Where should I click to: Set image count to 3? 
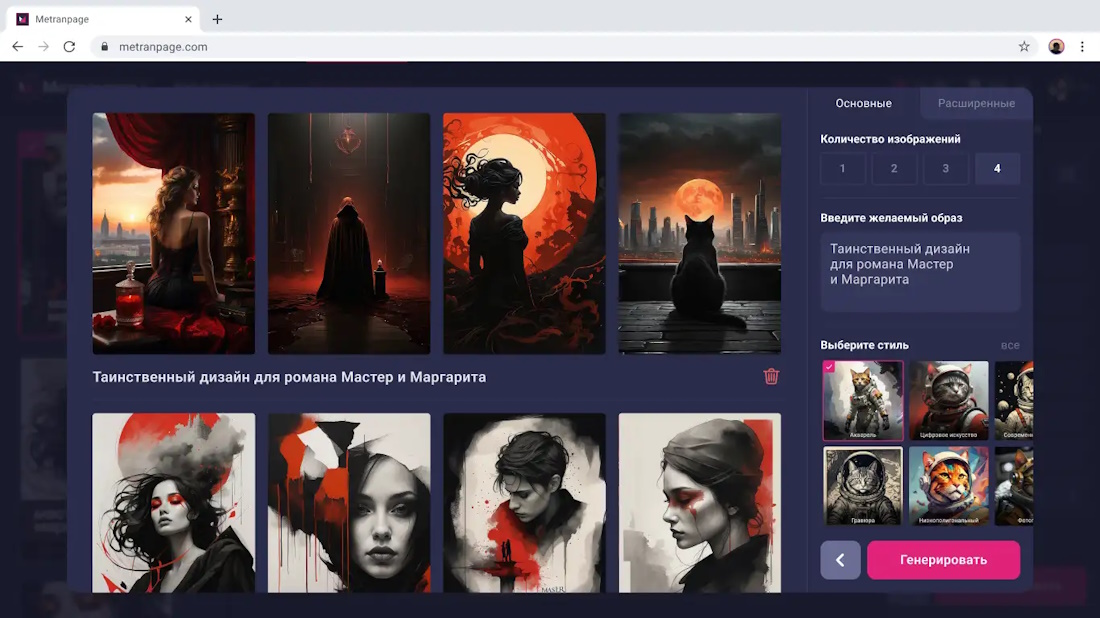[945, 169]
